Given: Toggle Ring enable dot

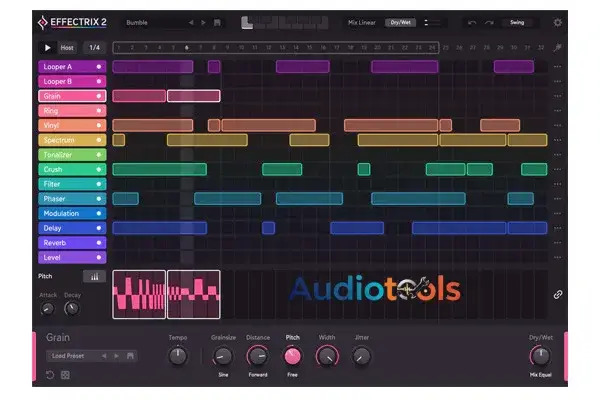Looking at the screenshot, I should pyautogui.click(x=99, y=111).
